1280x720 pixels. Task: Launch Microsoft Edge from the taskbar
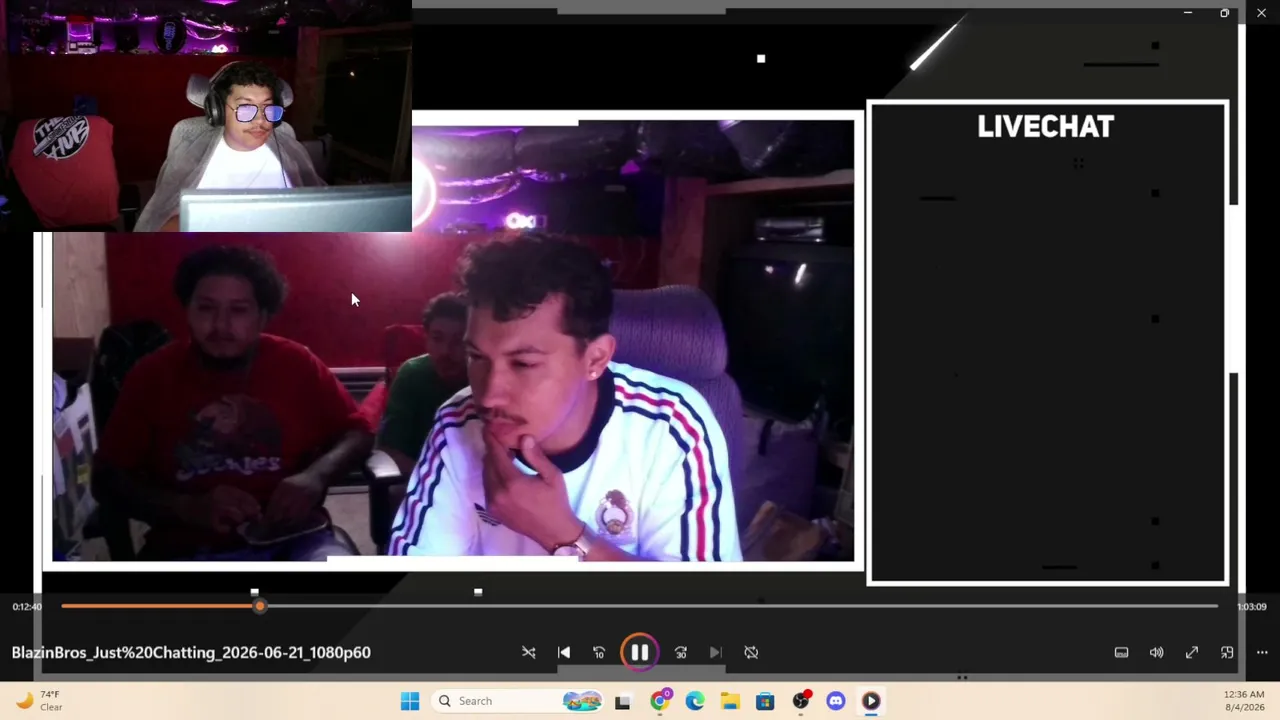pos(695,701)
